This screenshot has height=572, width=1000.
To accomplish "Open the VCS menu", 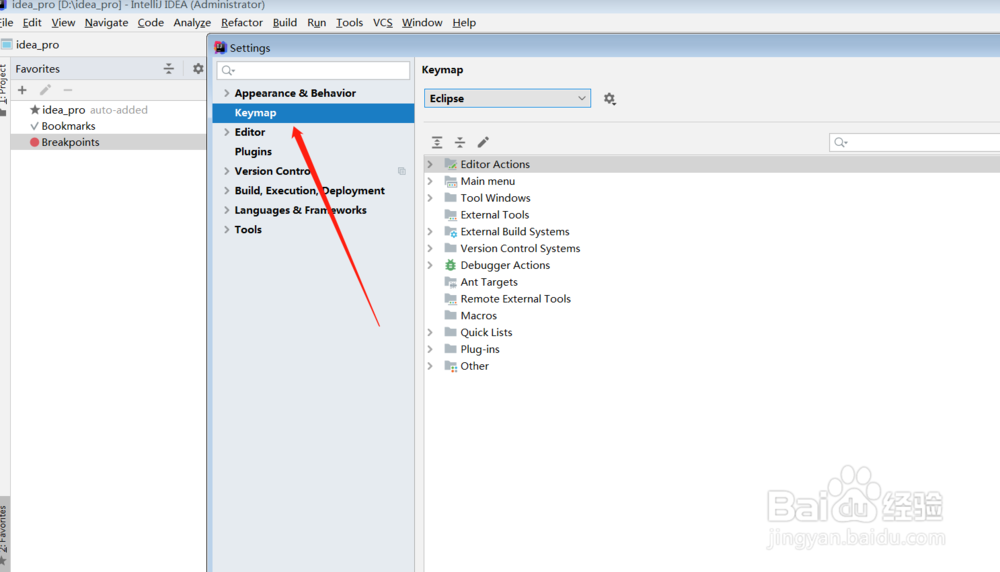I will point(383,22).
